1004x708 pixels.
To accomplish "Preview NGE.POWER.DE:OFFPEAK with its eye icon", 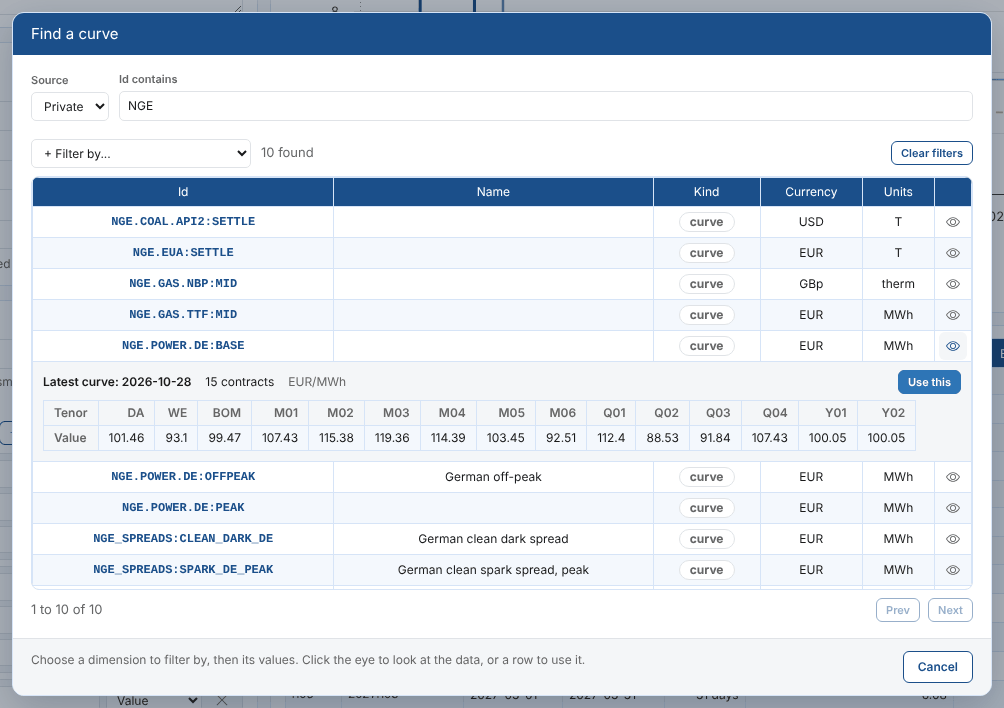I will click(x=953, y=477).
